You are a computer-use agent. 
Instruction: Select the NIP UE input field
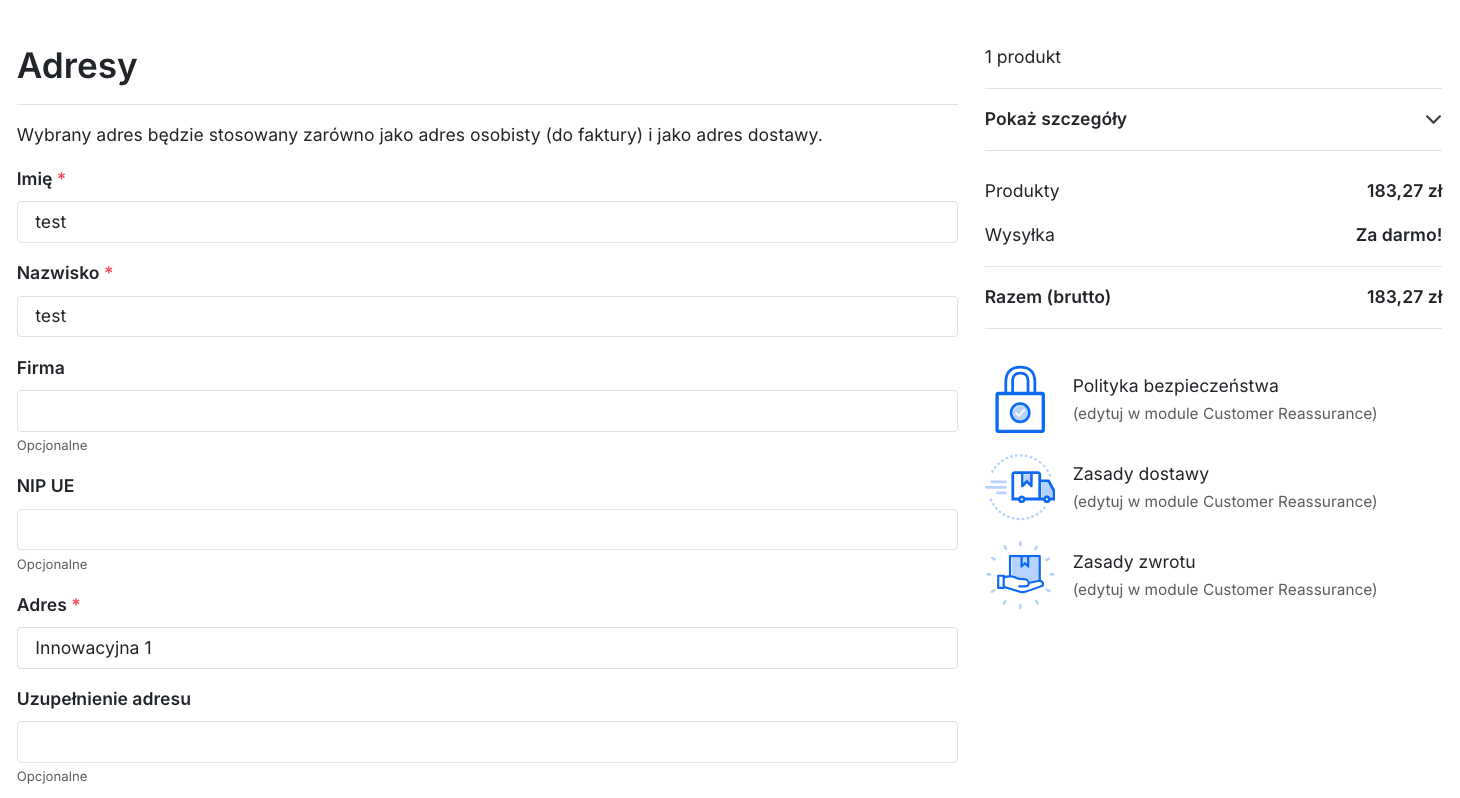click(487, 529)
